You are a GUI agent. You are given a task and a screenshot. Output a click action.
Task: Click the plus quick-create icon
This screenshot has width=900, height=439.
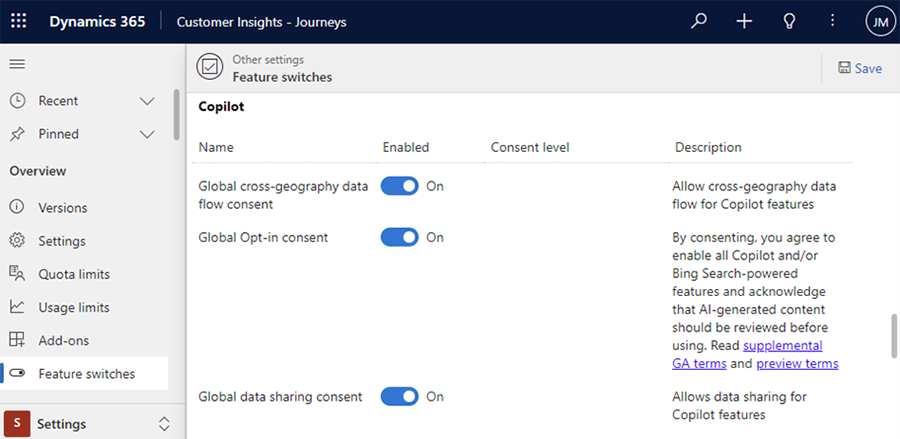coord(744,21)
